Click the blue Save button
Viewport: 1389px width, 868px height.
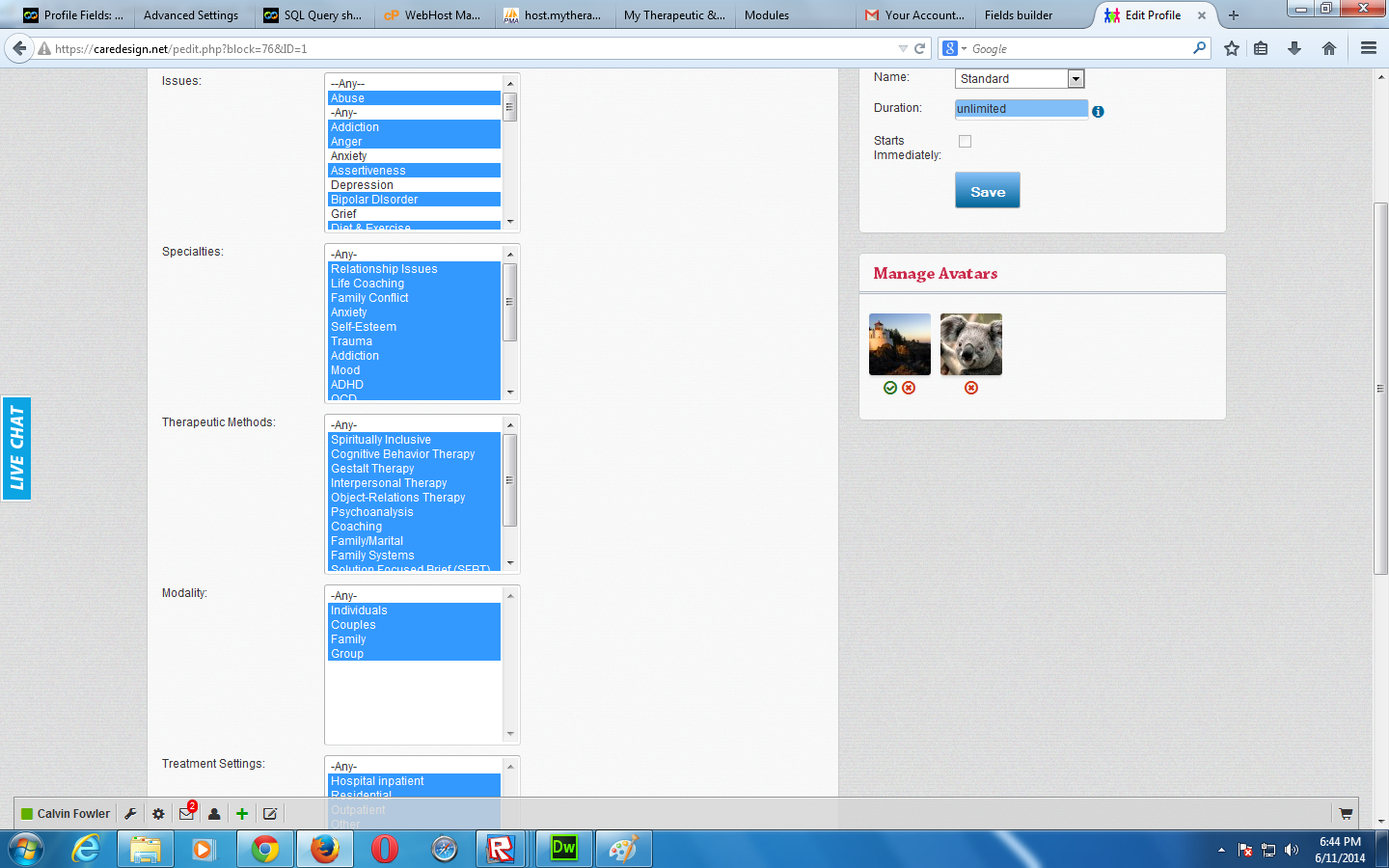[x=987, y=191]
